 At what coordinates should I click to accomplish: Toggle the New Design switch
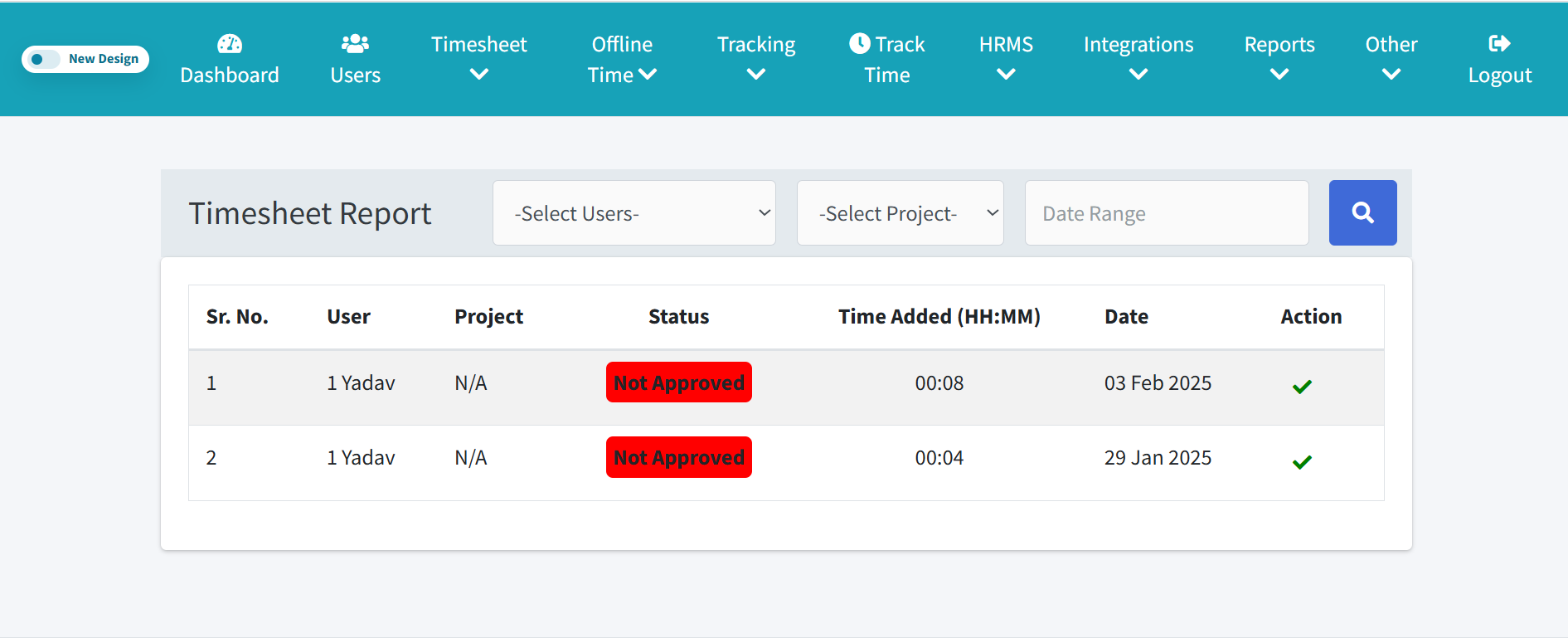42,59
